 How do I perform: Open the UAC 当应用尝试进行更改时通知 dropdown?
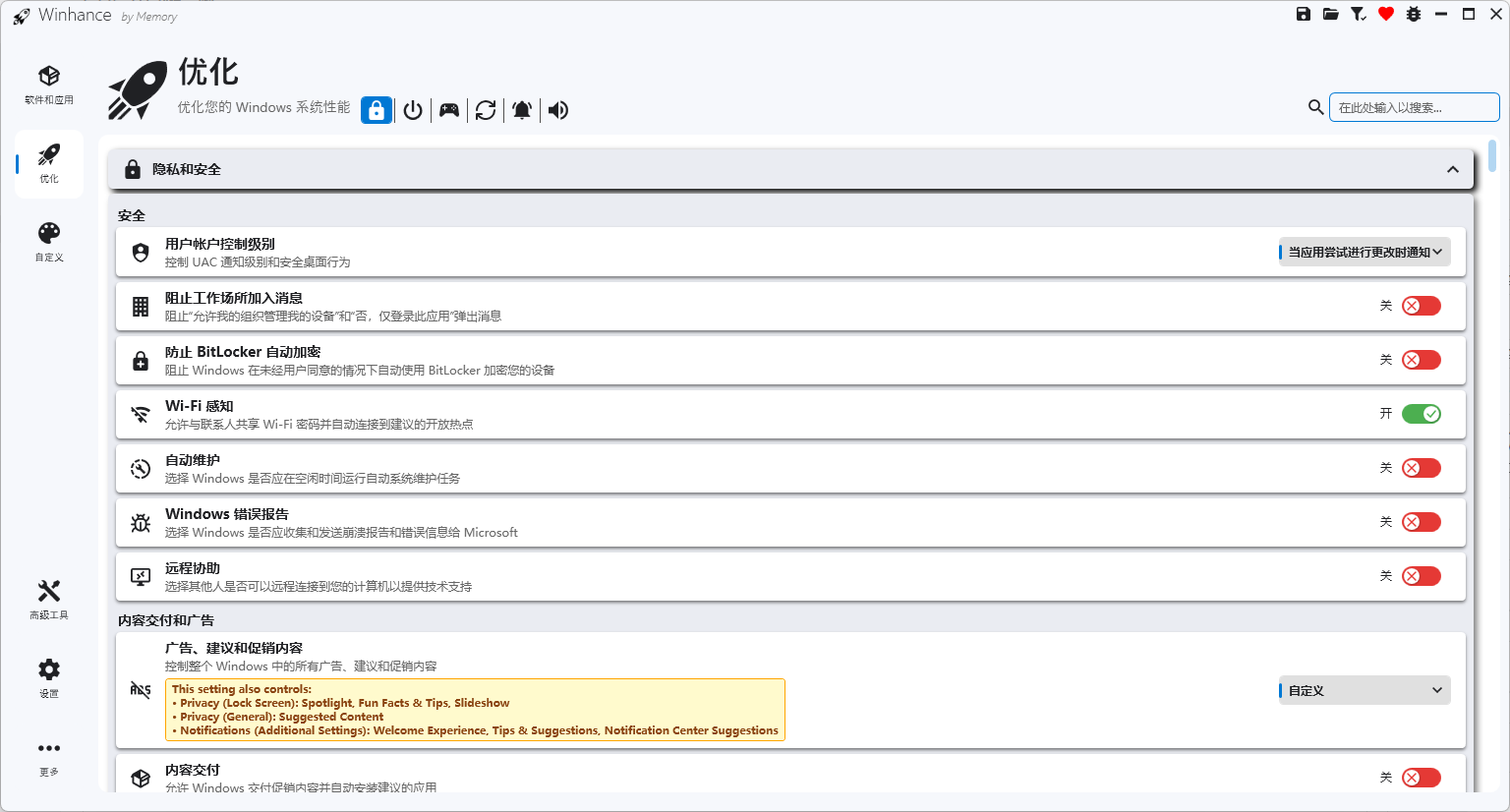(1365, 252)
